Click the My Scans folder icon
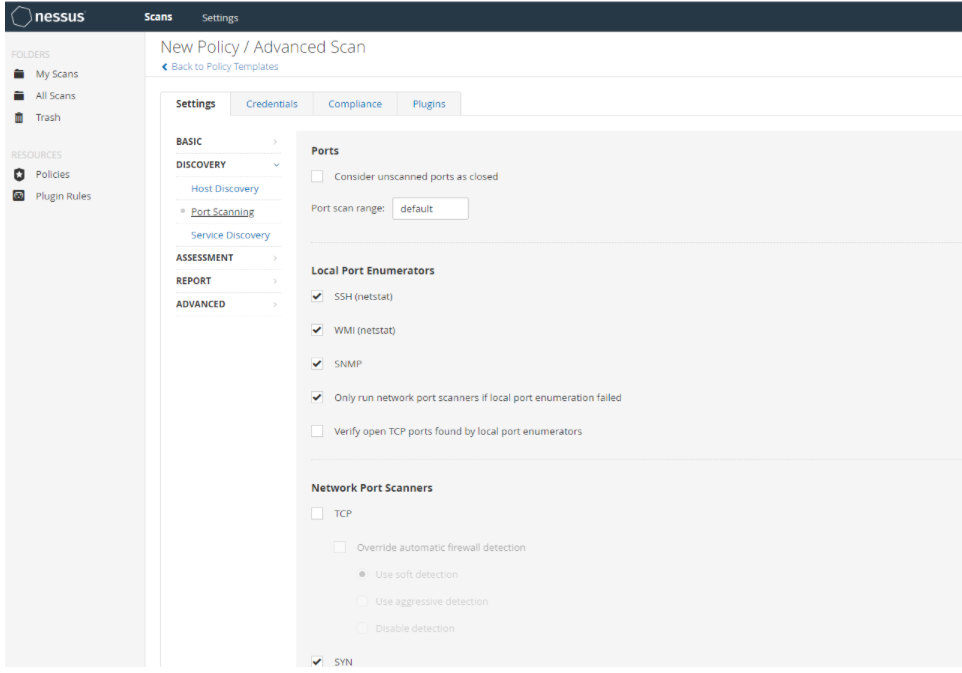The height and width of the screenshot is (673, 962). coord(19,74)
